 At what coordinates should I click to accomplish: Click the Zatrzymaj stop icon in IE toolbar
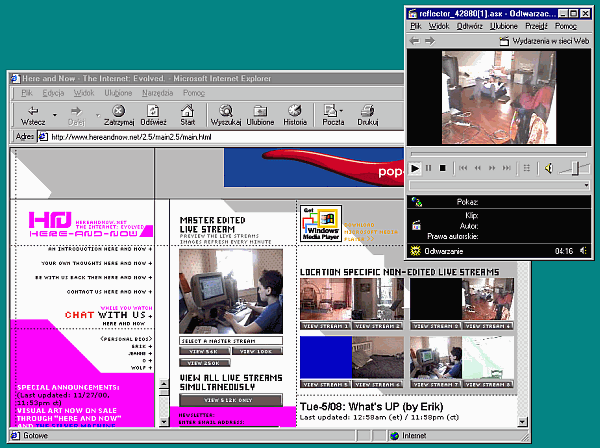pos(119,116)
